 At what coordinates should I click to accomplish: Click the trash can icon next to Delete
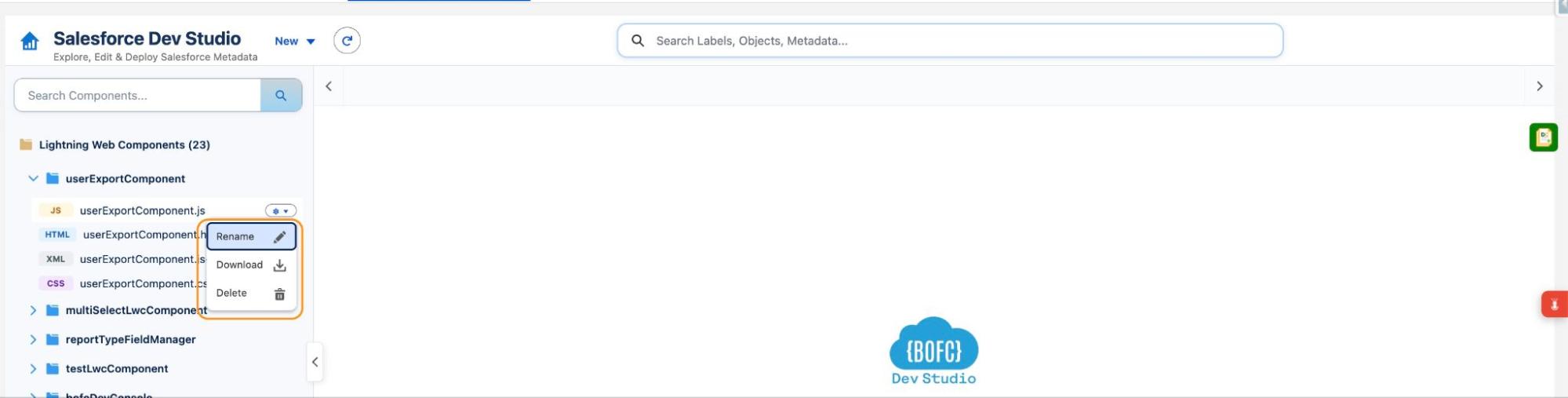pyautogui.click(x=279, y=294)
